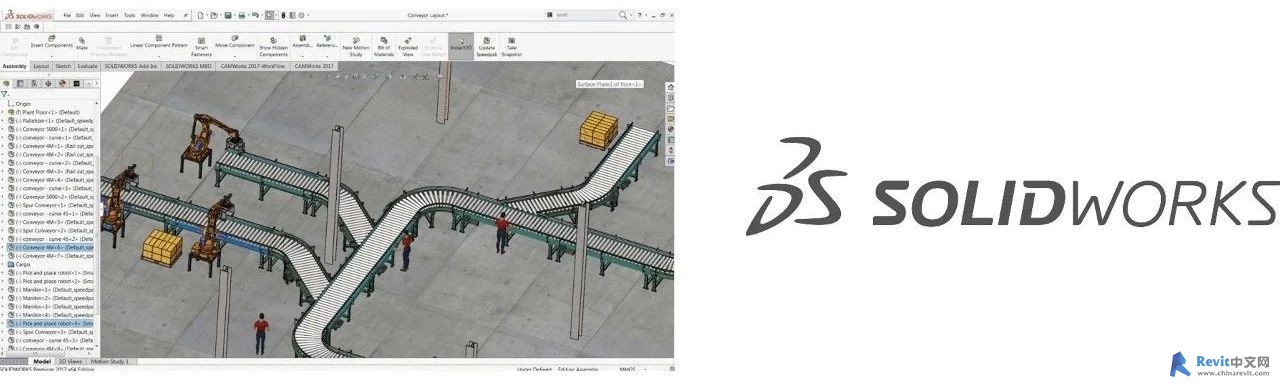This screenshot has height=385, width=1280.
Task: Open the New document dropdown arrow
Action: point(207,16)
